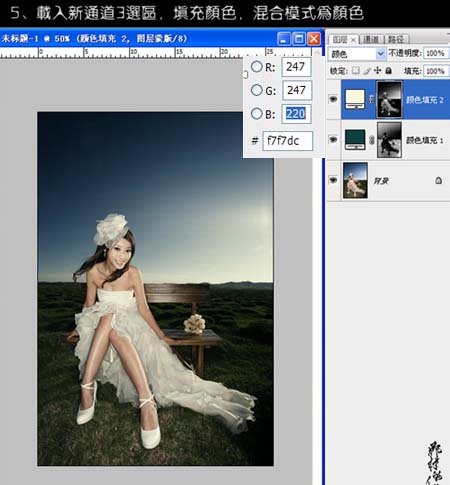450x485 pixels.
Task: Select the 背景 layer name
Action: pyautogui.click(x=381, y=181)
